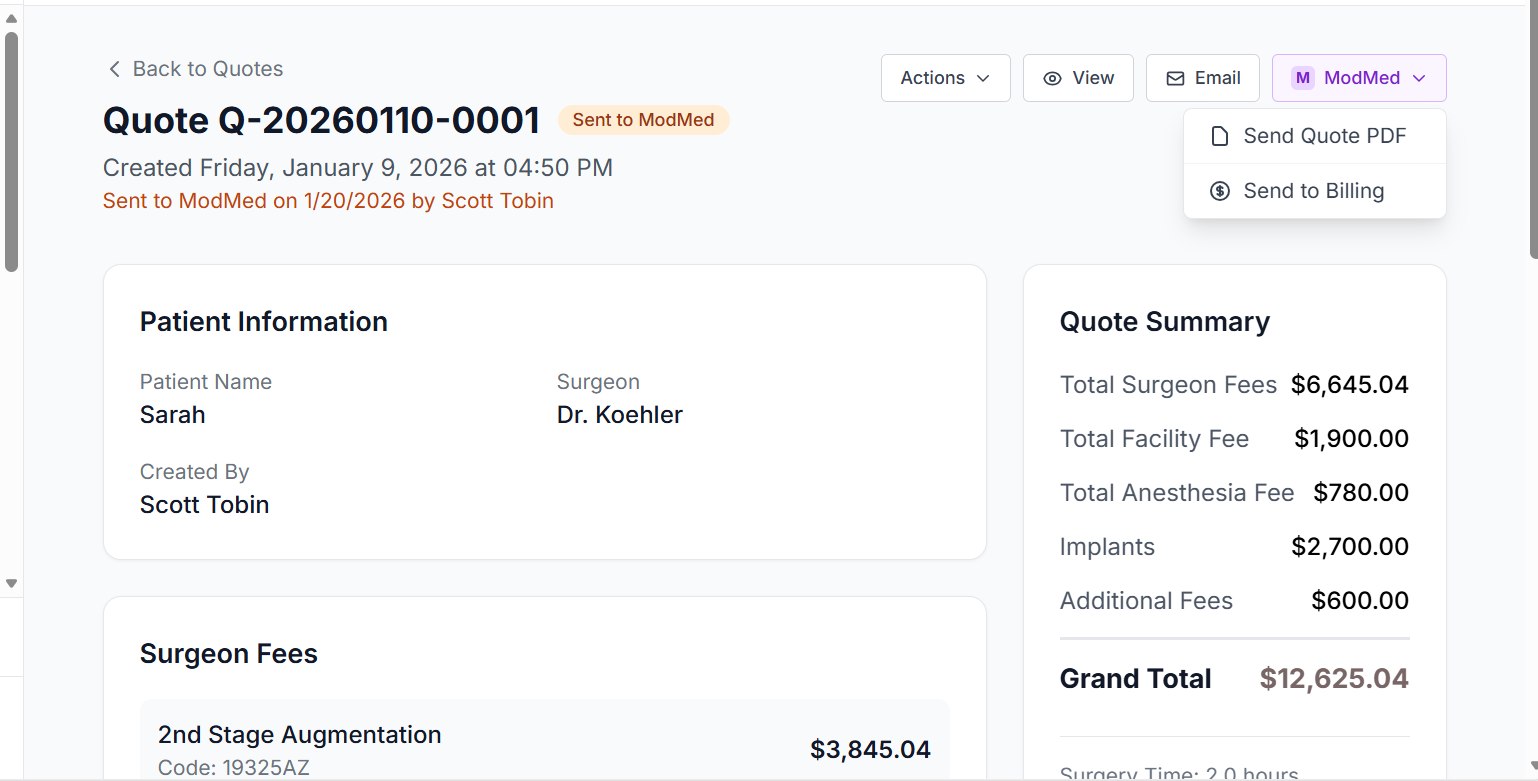Click surgeon name Dr. Koehler
The image size is (1538, 781).
(x=620, y=415)
